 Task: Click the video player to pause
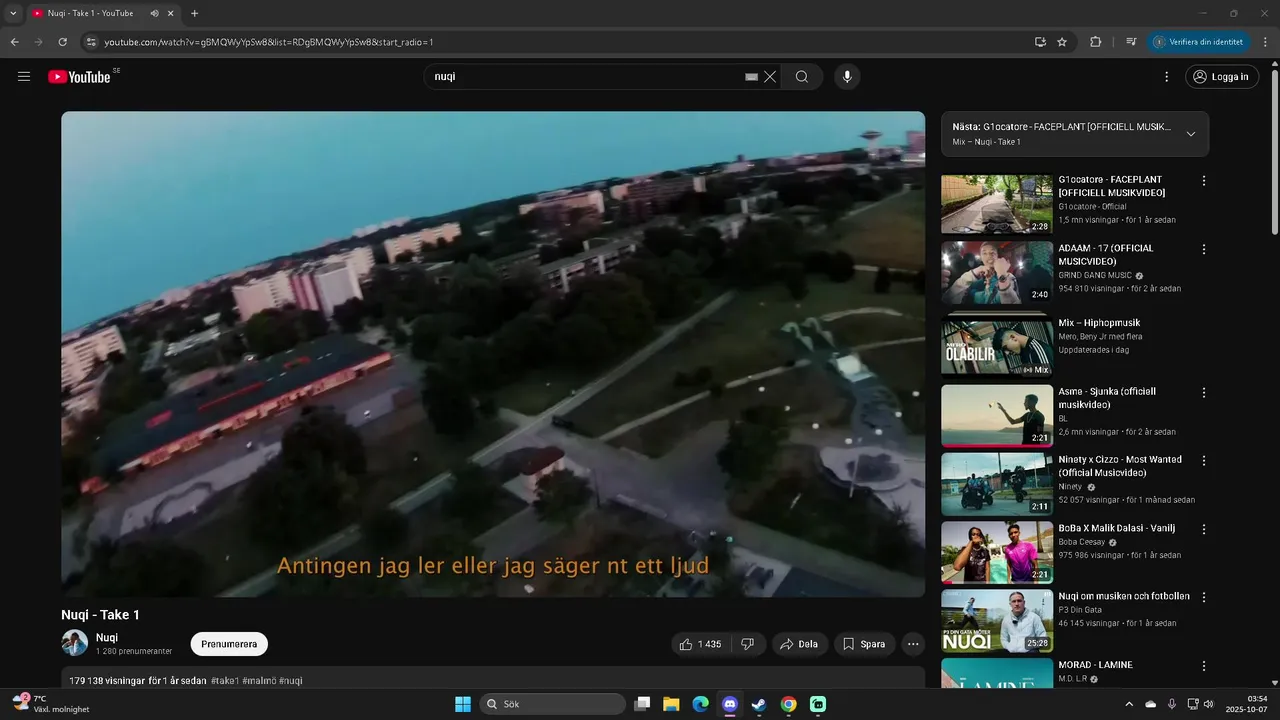pyautogui.click(x=493, y=354)
